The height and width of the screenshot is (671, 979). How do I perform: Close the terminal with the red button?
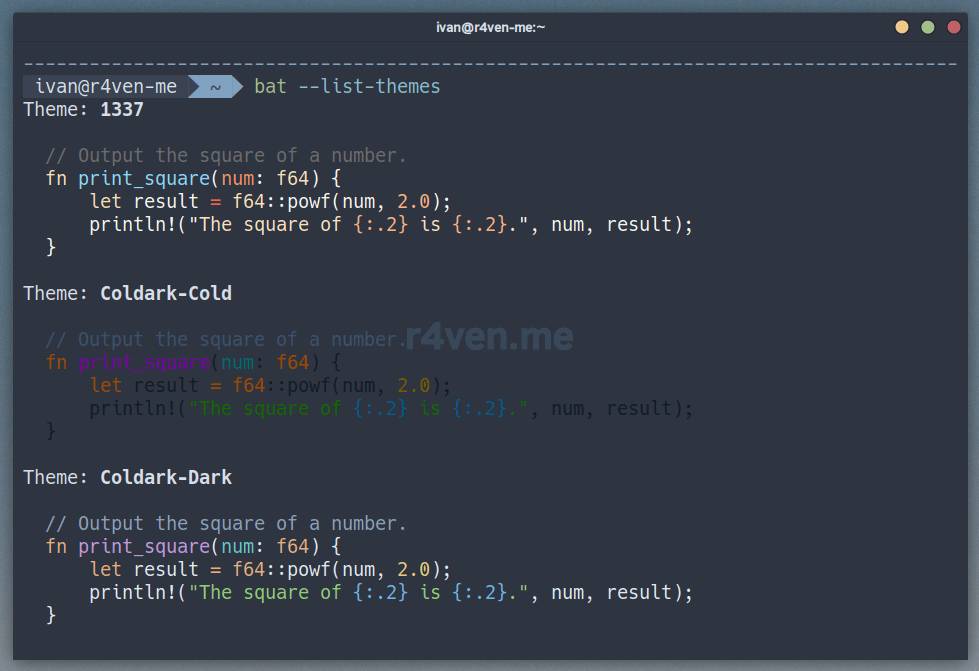[954, 27]
